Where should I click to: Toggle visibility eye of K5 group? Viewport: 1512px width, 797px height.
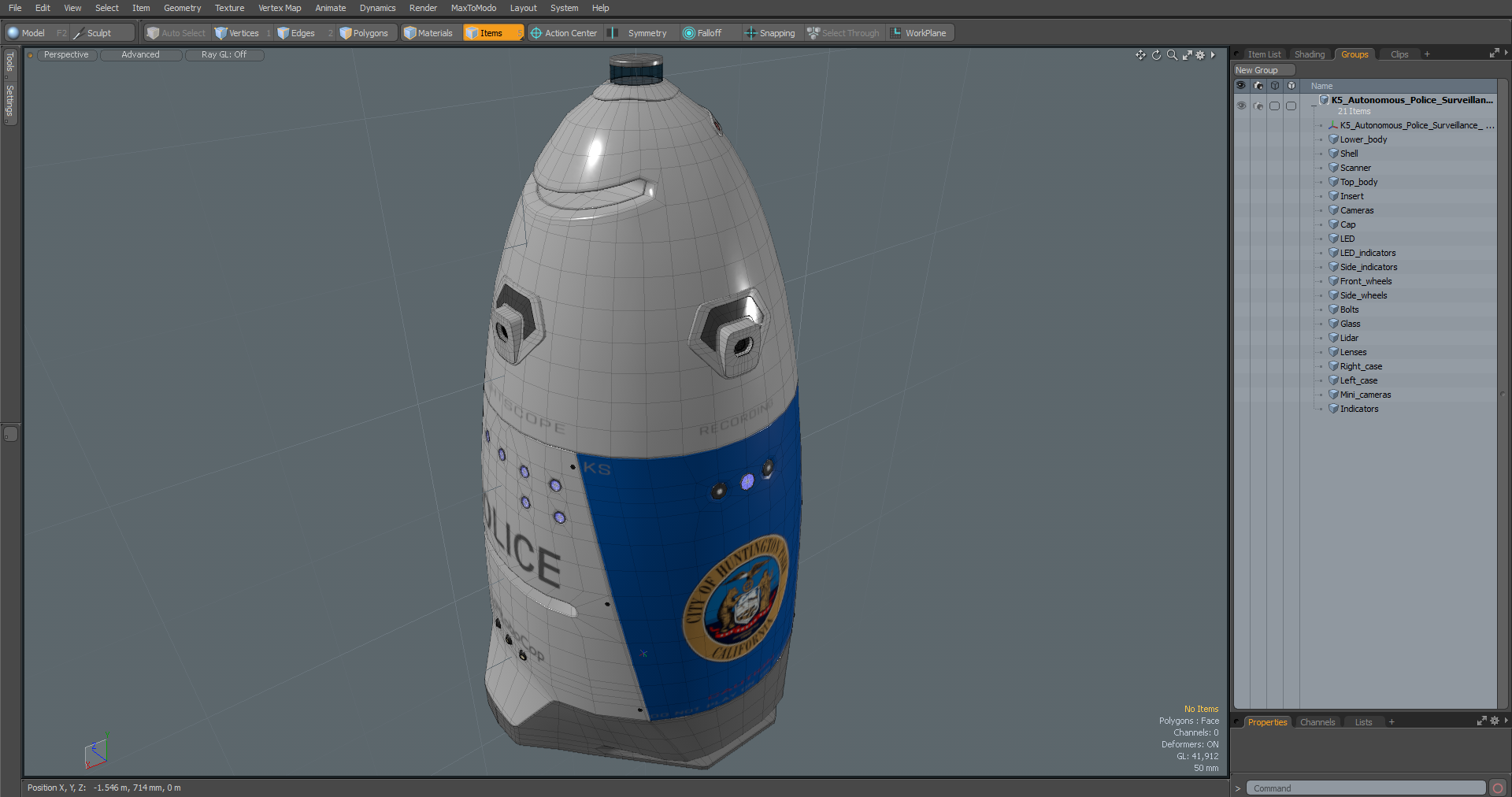pos(1241,106)
